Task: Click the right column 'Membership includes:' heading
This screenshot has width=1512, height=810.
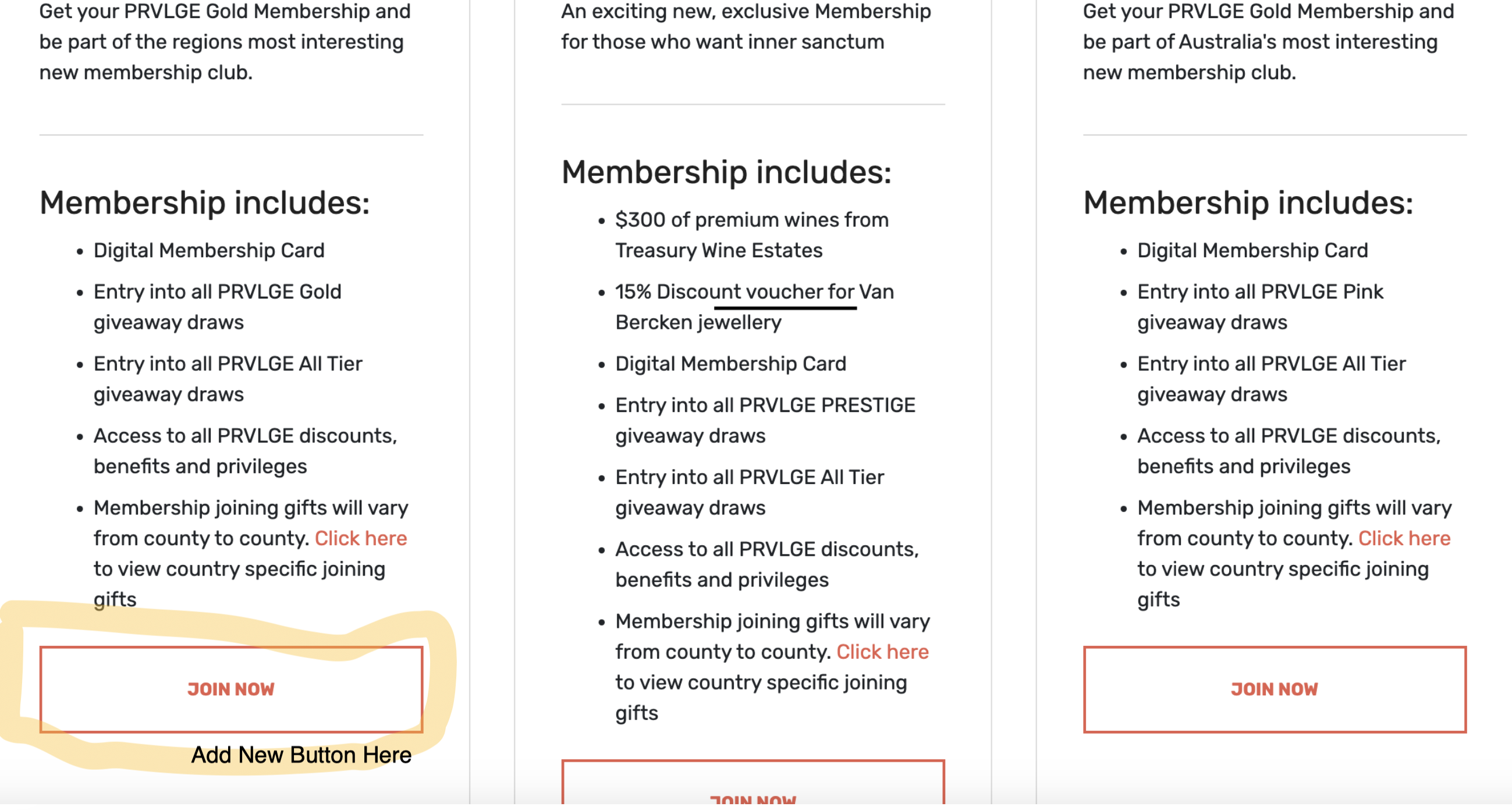Action: tap(1248, 203)
